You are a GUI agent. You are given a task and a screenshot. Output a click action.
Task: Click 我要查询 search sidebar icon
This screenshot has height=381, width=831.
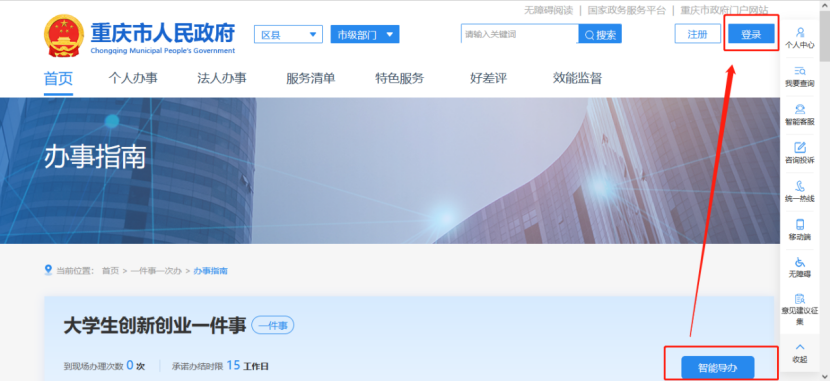click(x=800, y=70)
